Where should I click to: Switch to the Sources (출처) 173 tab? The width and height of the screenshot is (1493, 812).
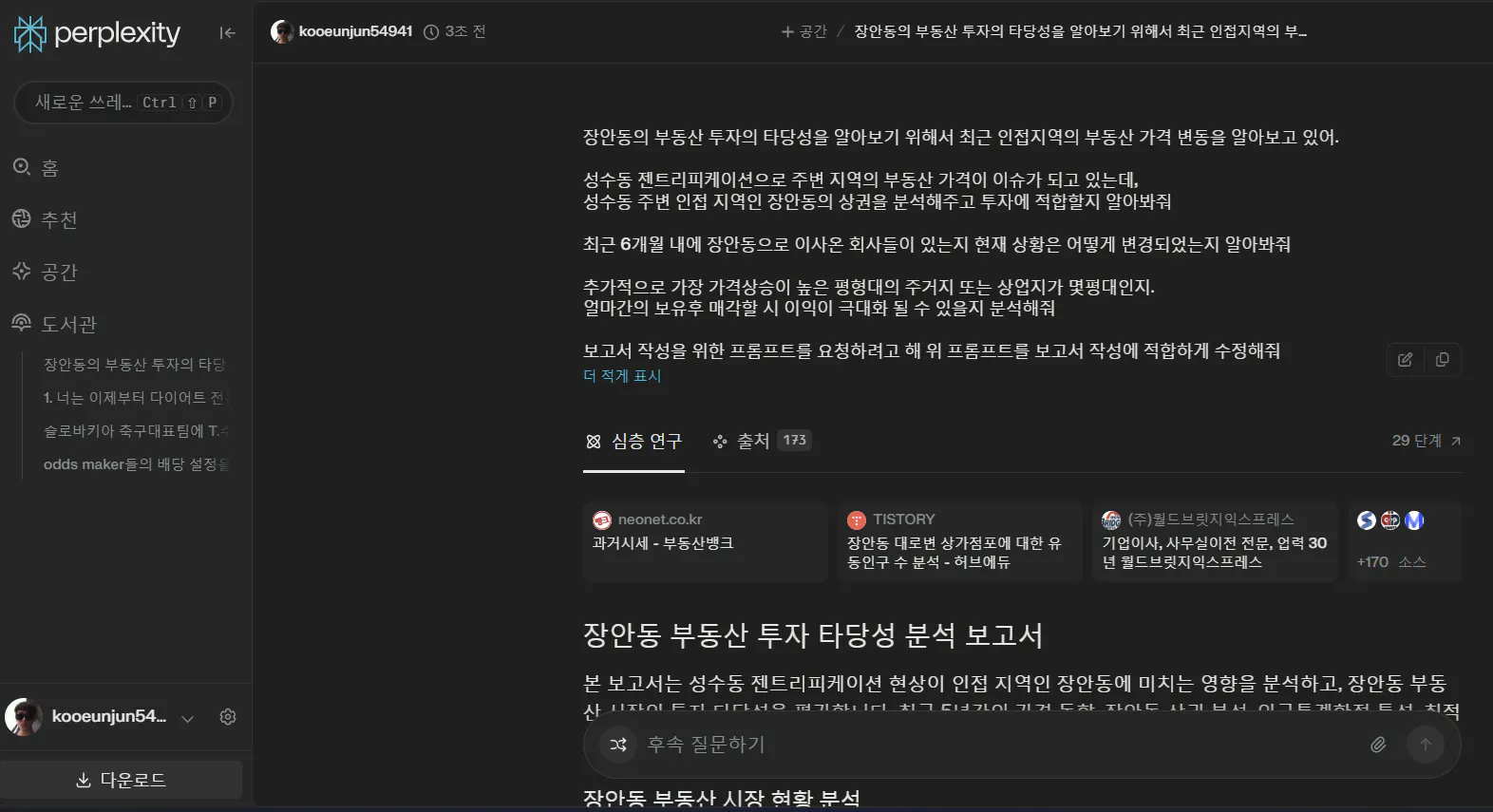pos(762,441)
